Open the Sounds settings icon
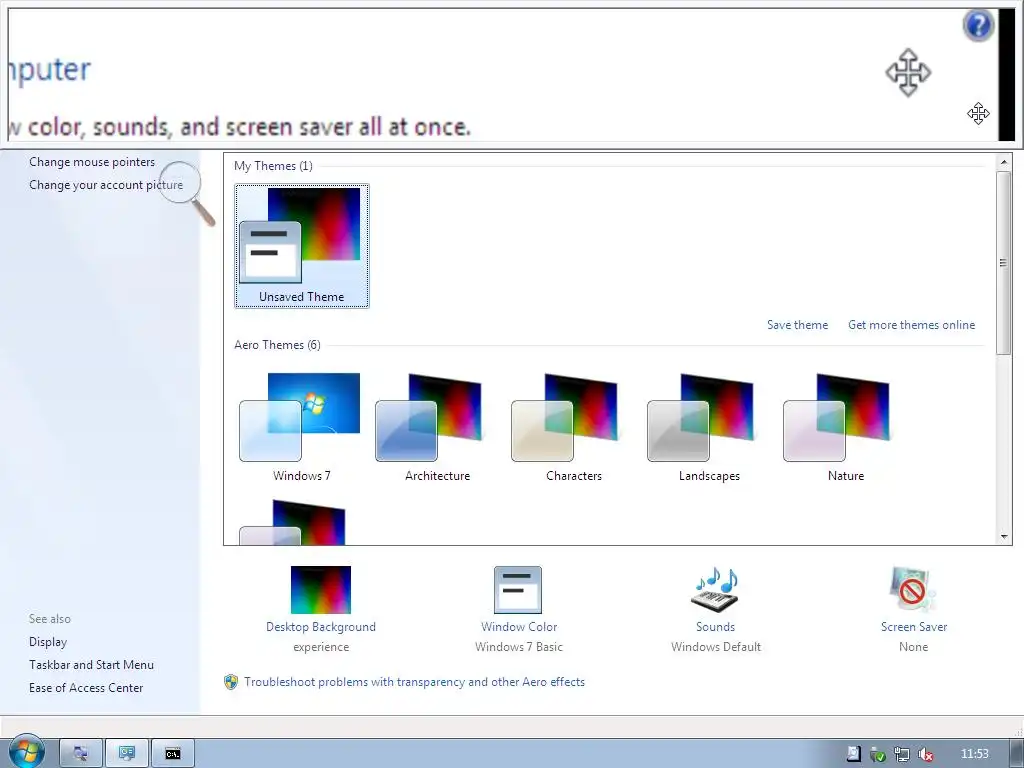 point(715,590)
